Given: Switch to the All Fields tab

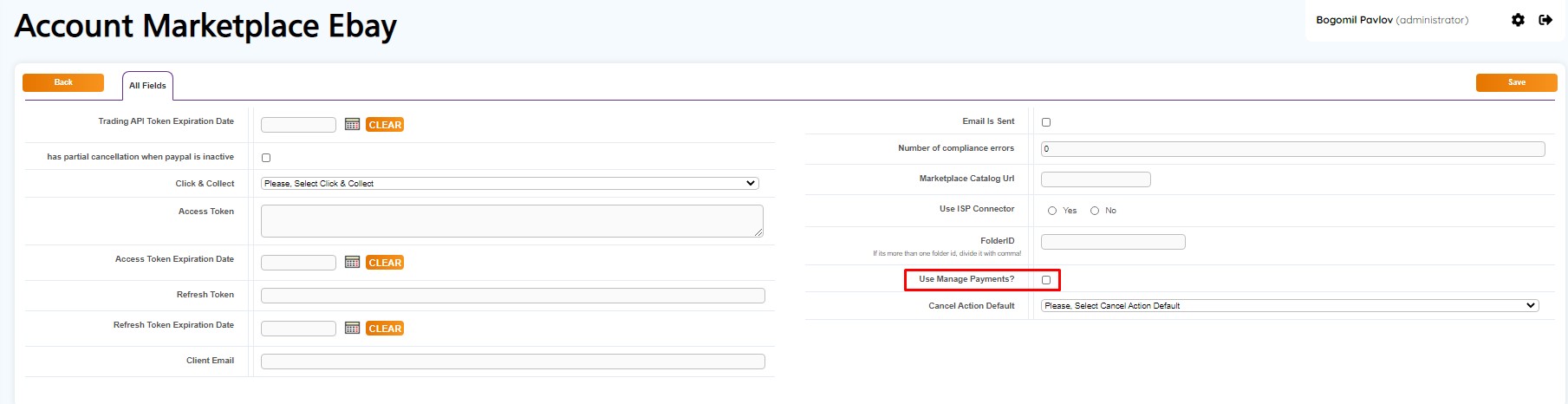Looking at the screenshot, I should pyautogui.click(x=147, y=86).
